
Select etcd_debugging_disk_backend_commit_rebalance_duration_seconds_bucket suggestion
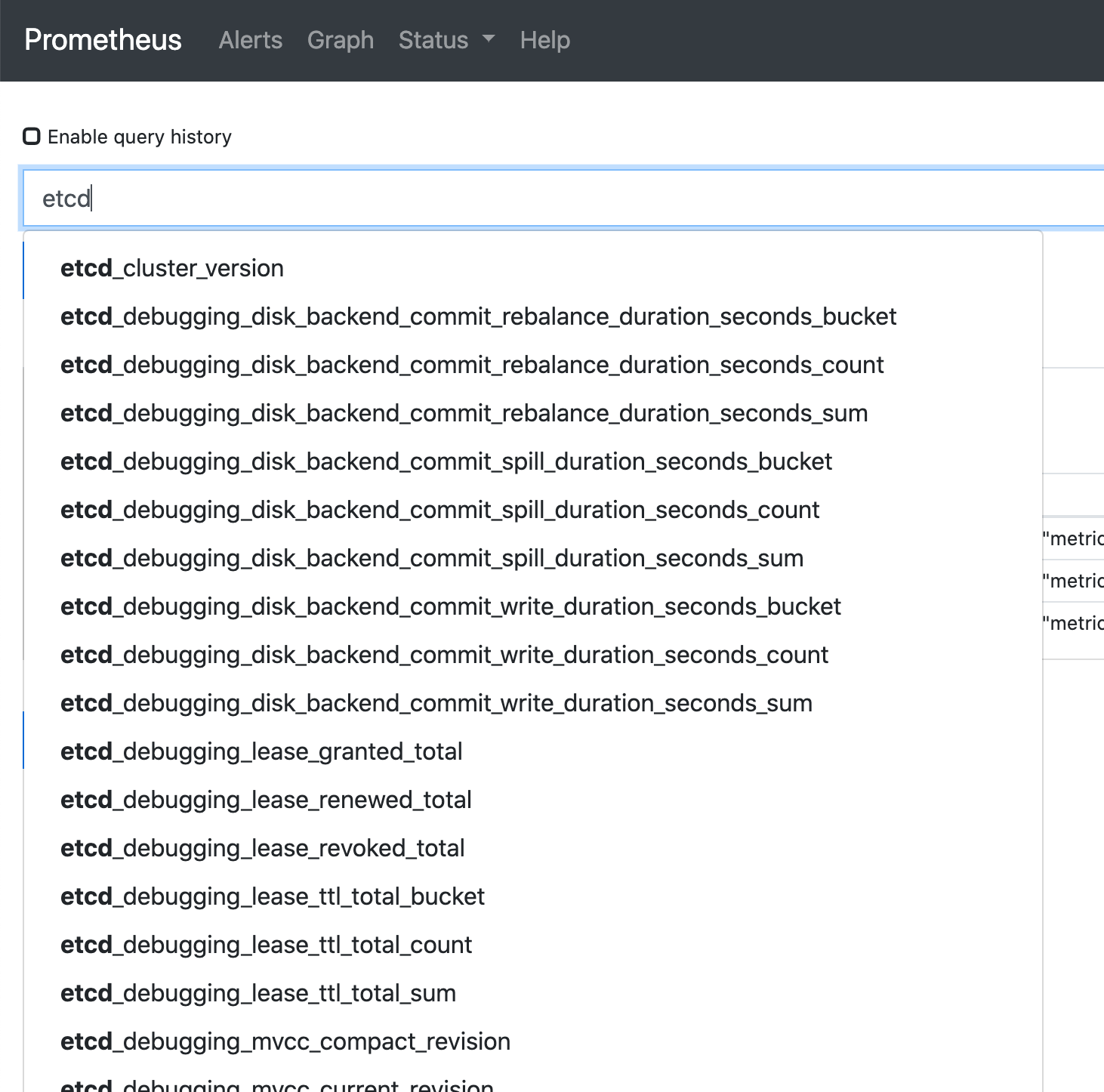(478, 316)
